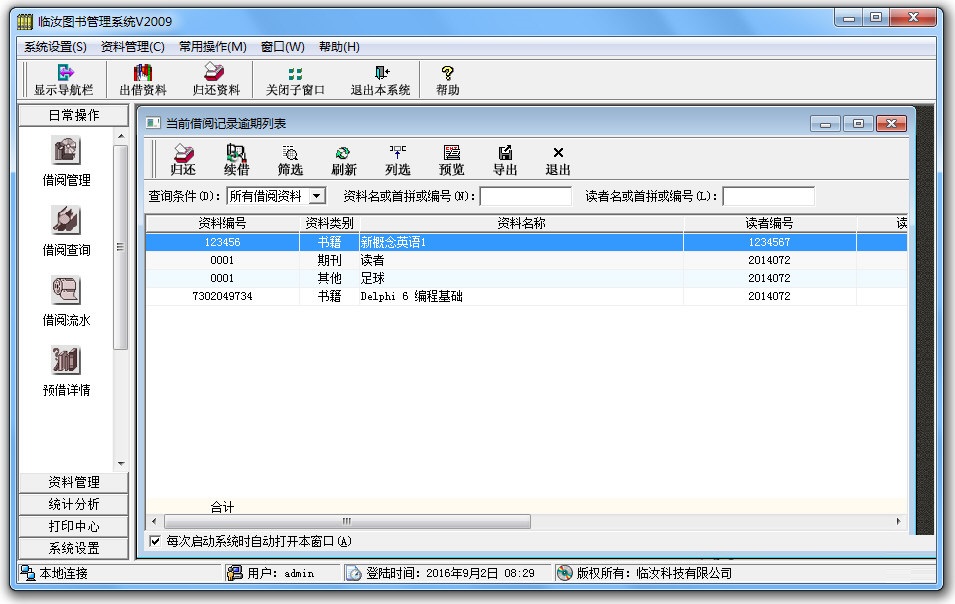Image resolution: width=955 pixels, height=604 pixels.
Task: Click the 合计 total row label
Action: [222, 507]
